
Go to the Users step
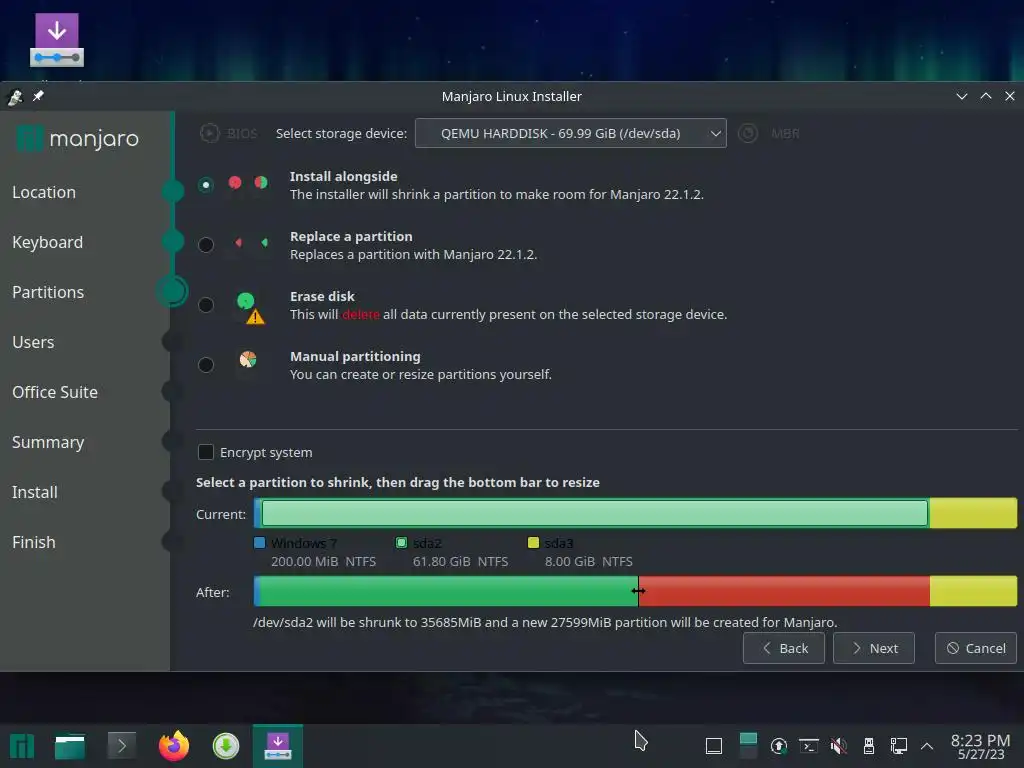point(33,342)
